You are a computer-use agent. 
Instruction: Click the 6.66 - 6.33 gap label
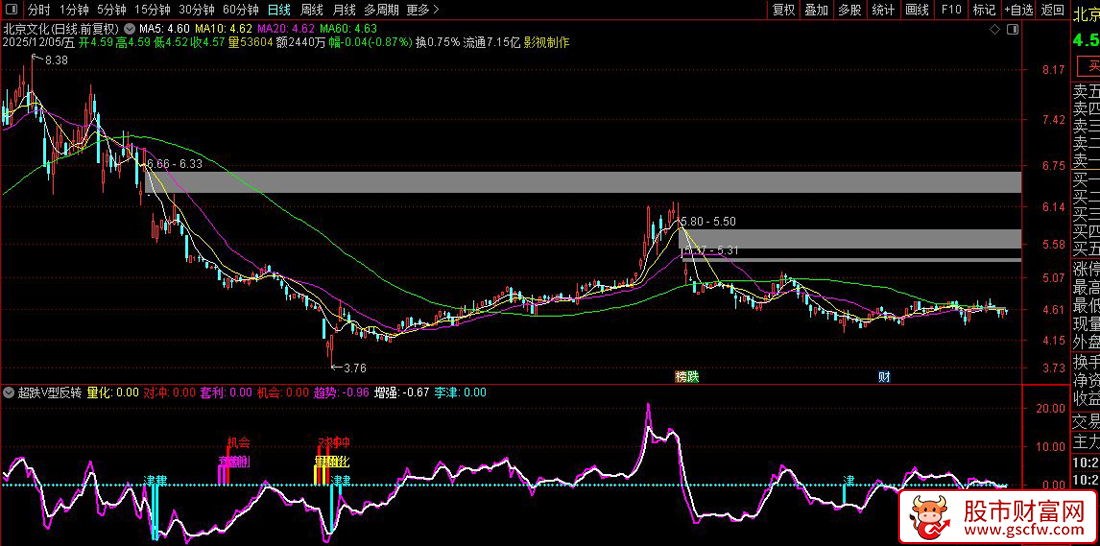(175, 164)
